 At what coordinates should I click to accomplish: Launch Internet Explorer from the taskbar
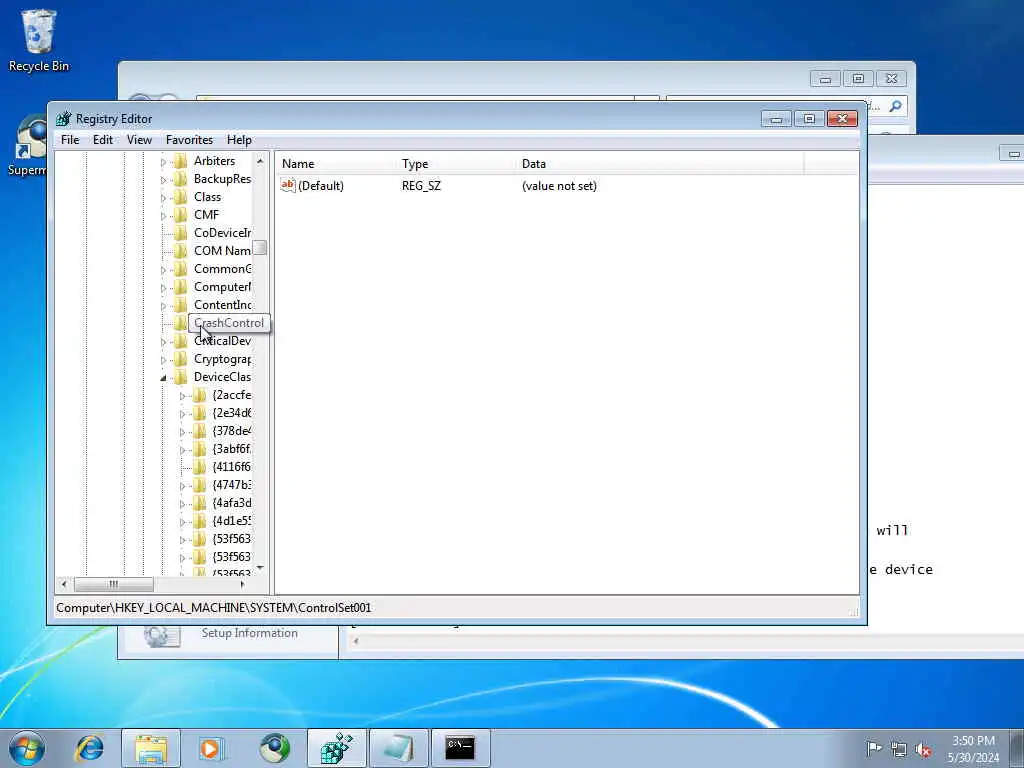89,748
